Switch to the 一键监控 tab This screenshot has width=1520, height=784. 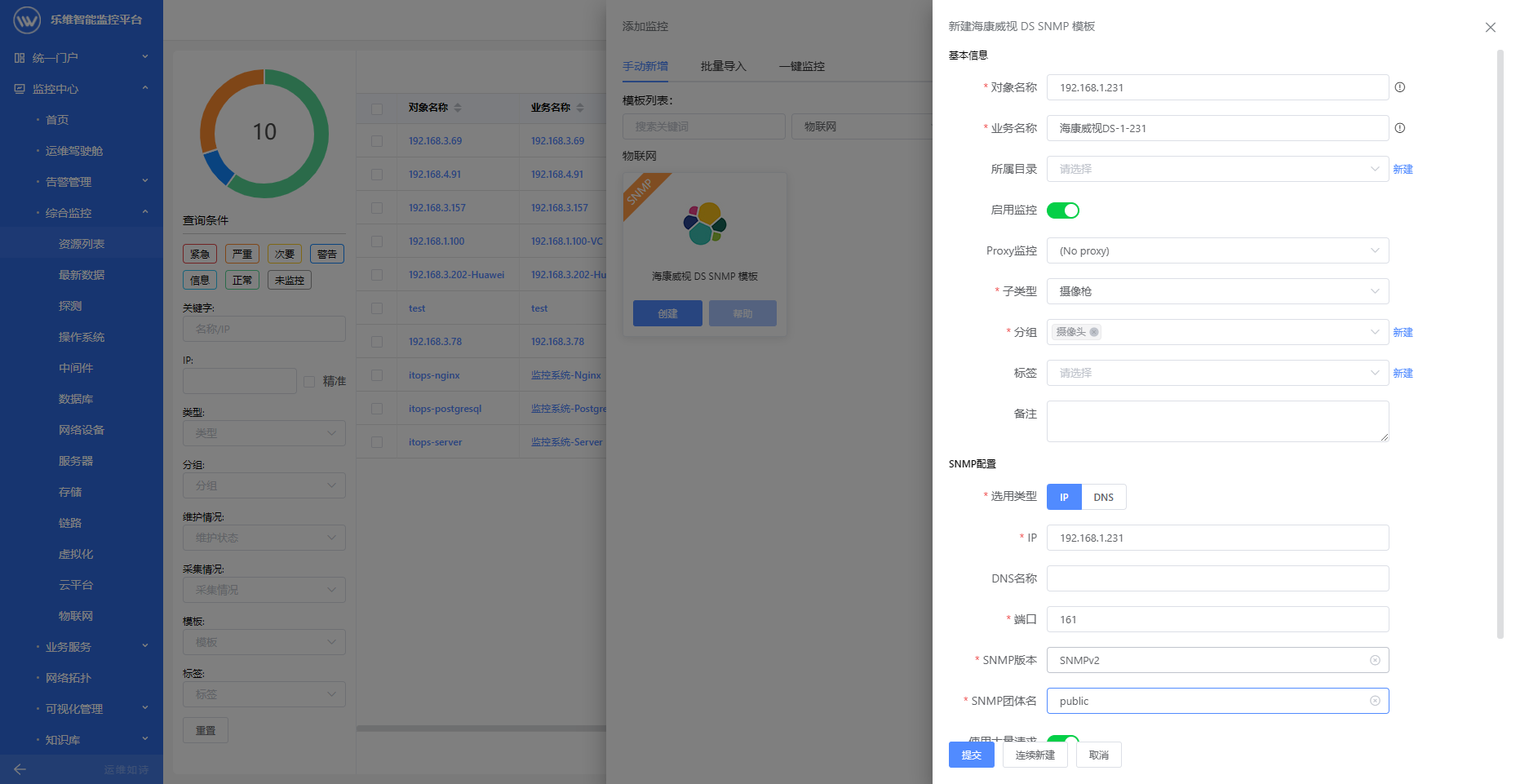tap(802, 66)
